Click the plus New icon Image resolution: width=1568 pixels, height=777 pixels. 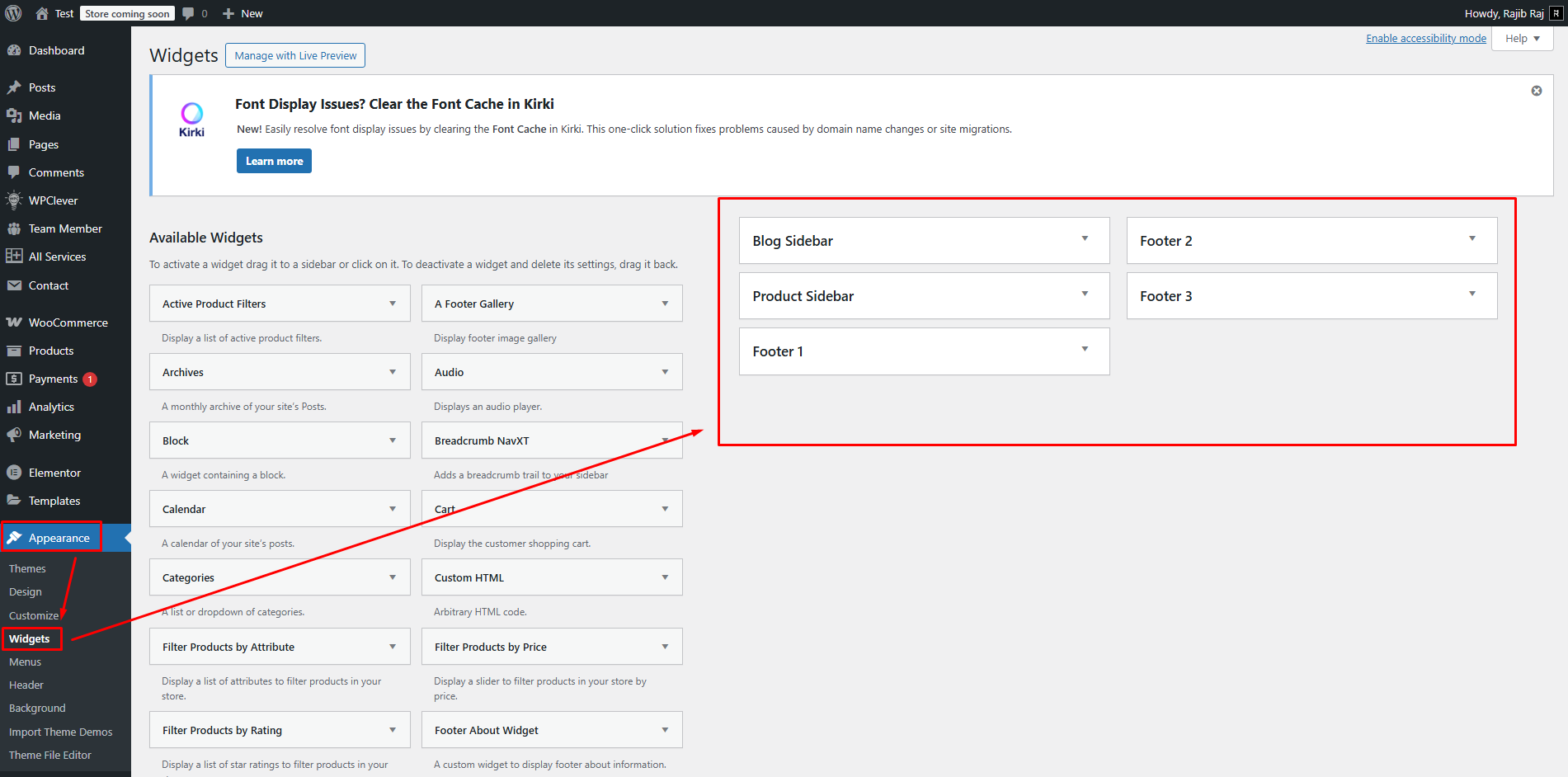tap(228, 13)
